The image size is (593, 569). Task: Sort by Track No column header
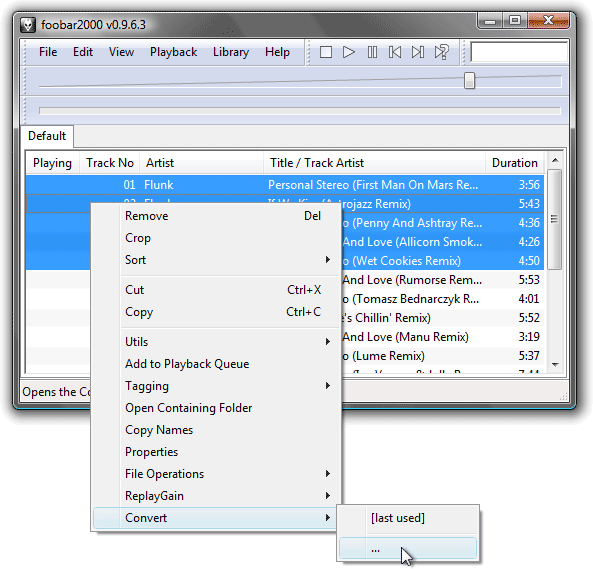tap(110, 163)
